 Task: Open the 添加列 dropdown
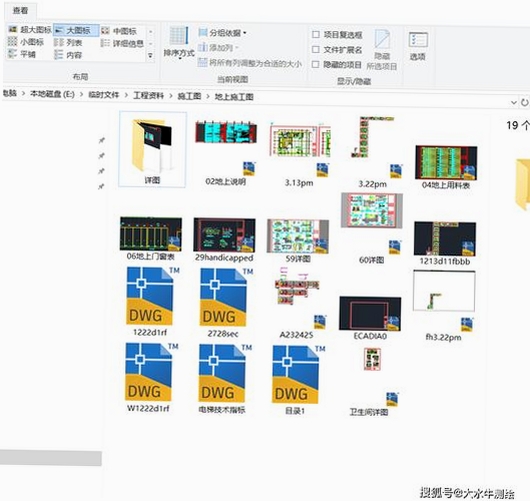(219, 47)
